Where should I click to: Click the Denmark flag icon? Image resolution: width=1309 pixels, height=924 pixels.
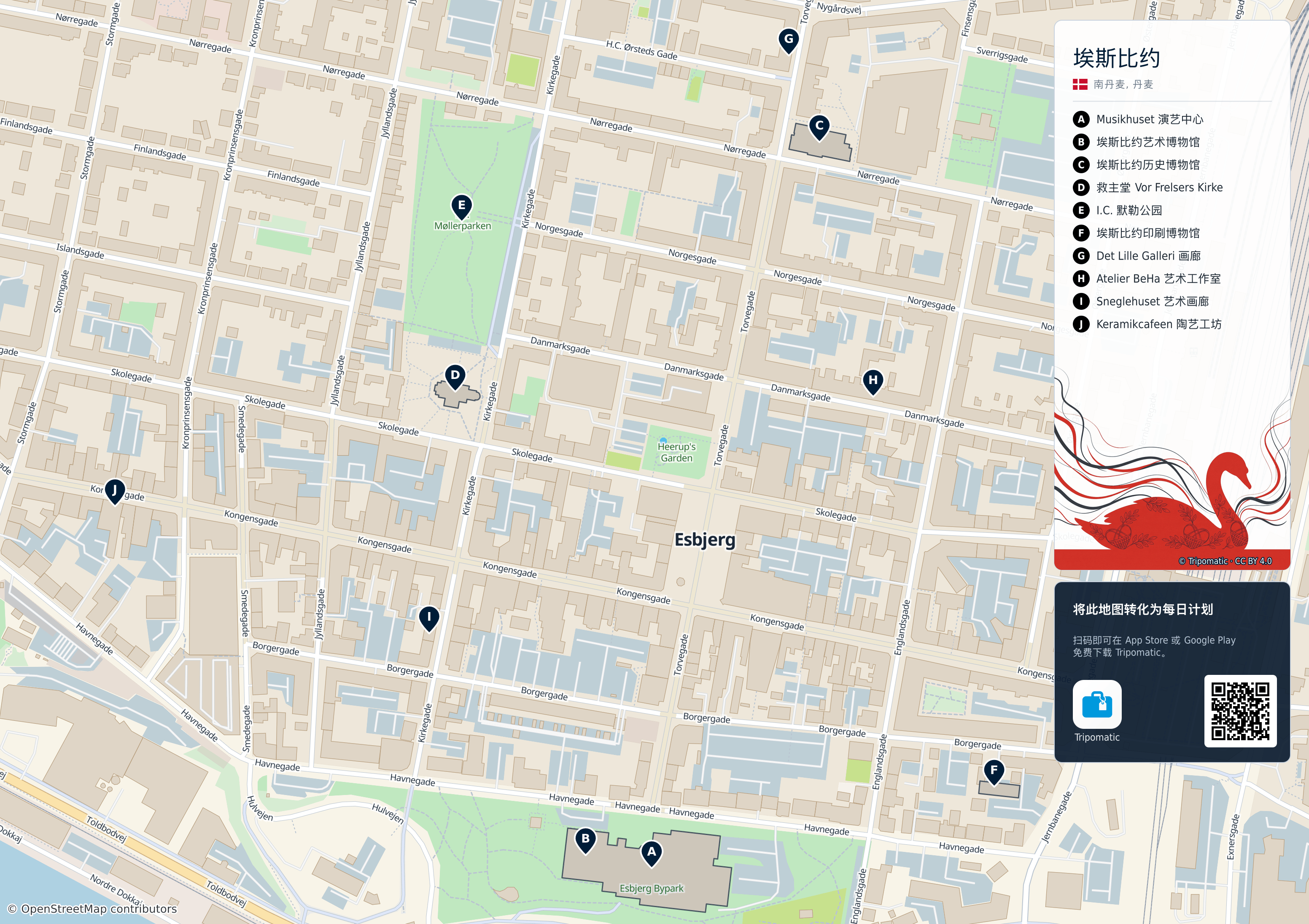tap(1080, 84)
